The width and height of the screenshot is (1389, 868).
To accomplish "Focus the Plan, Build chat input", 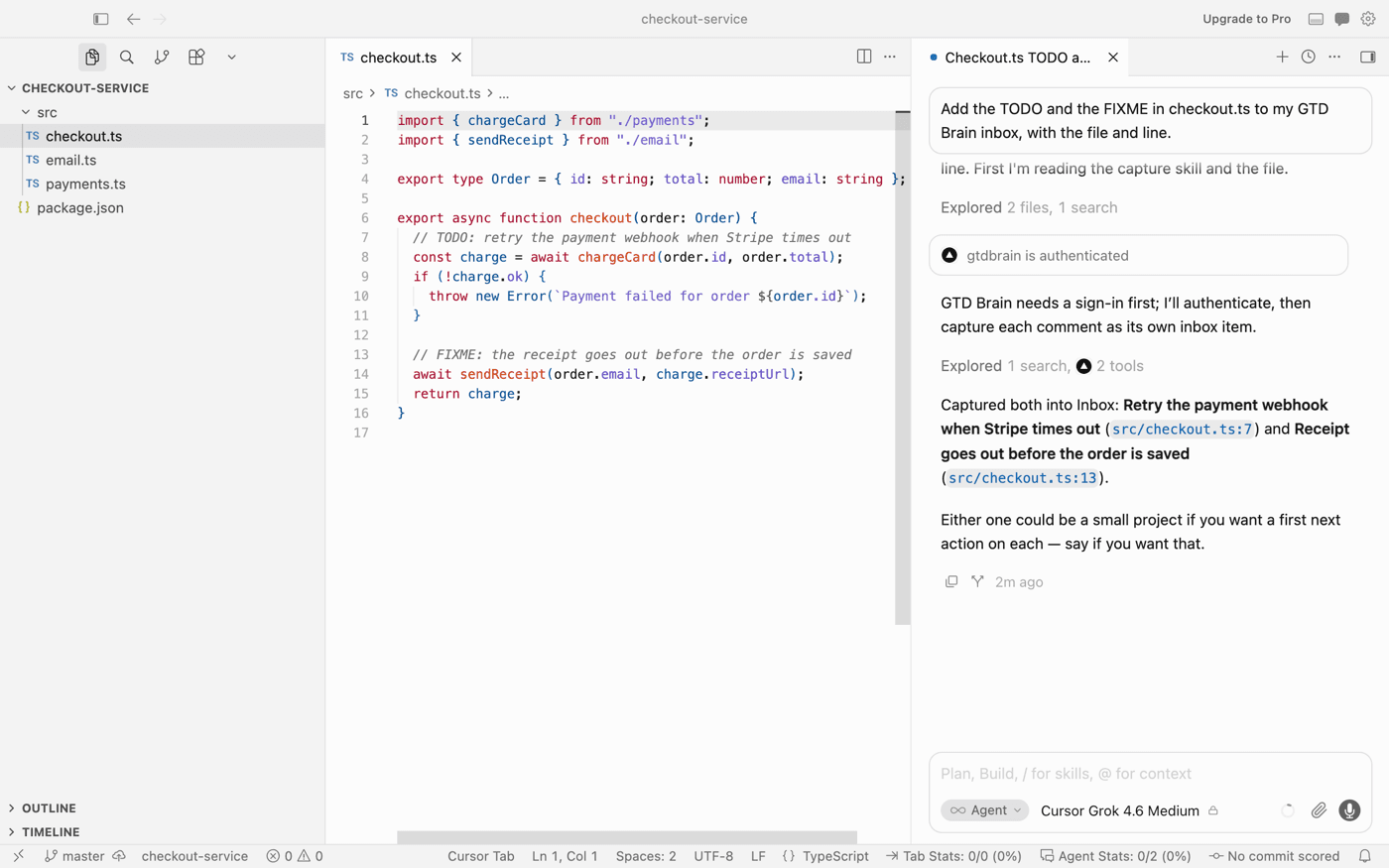I will click(x=1150, y=774).
